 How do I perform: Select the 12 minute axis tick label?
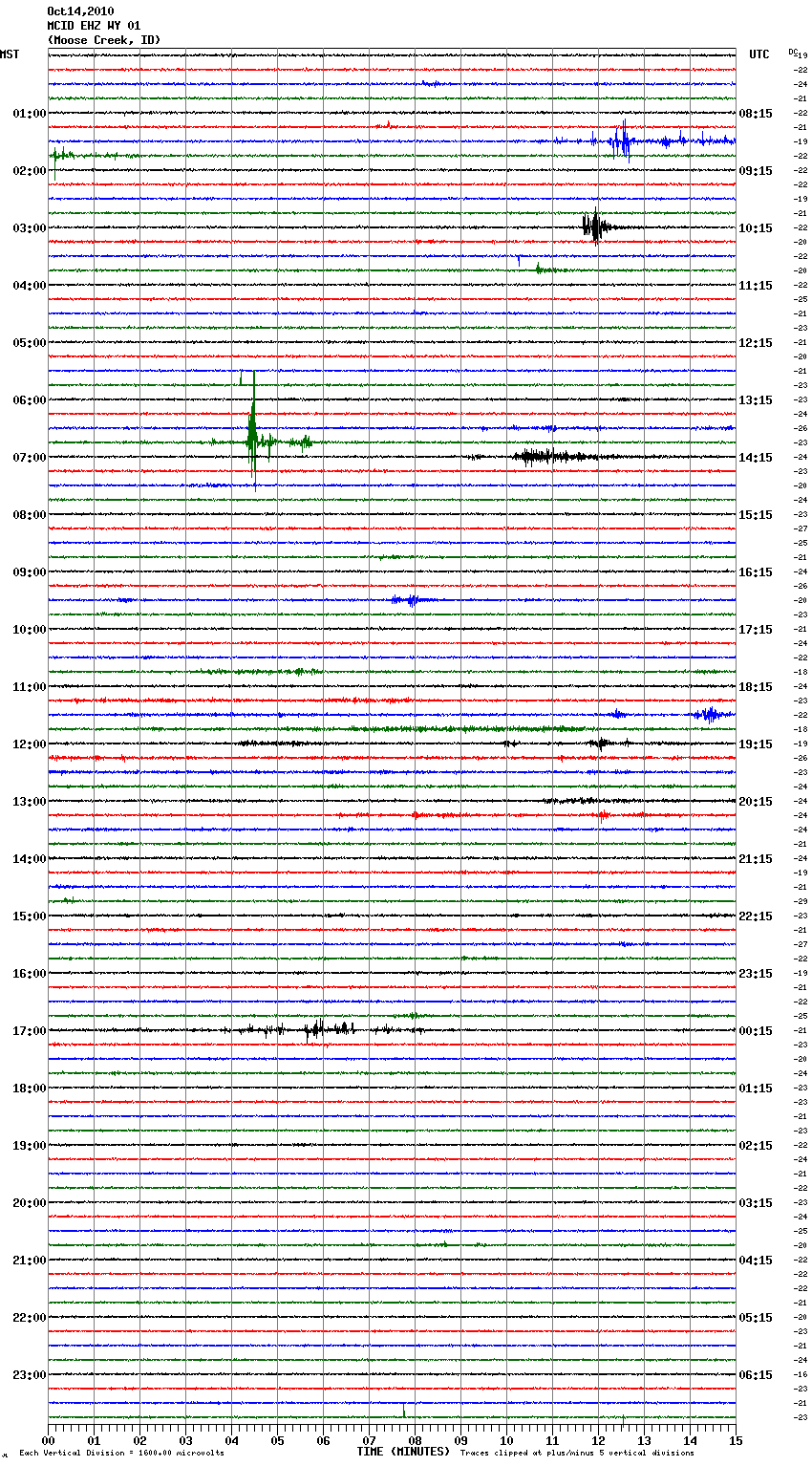598,1440
